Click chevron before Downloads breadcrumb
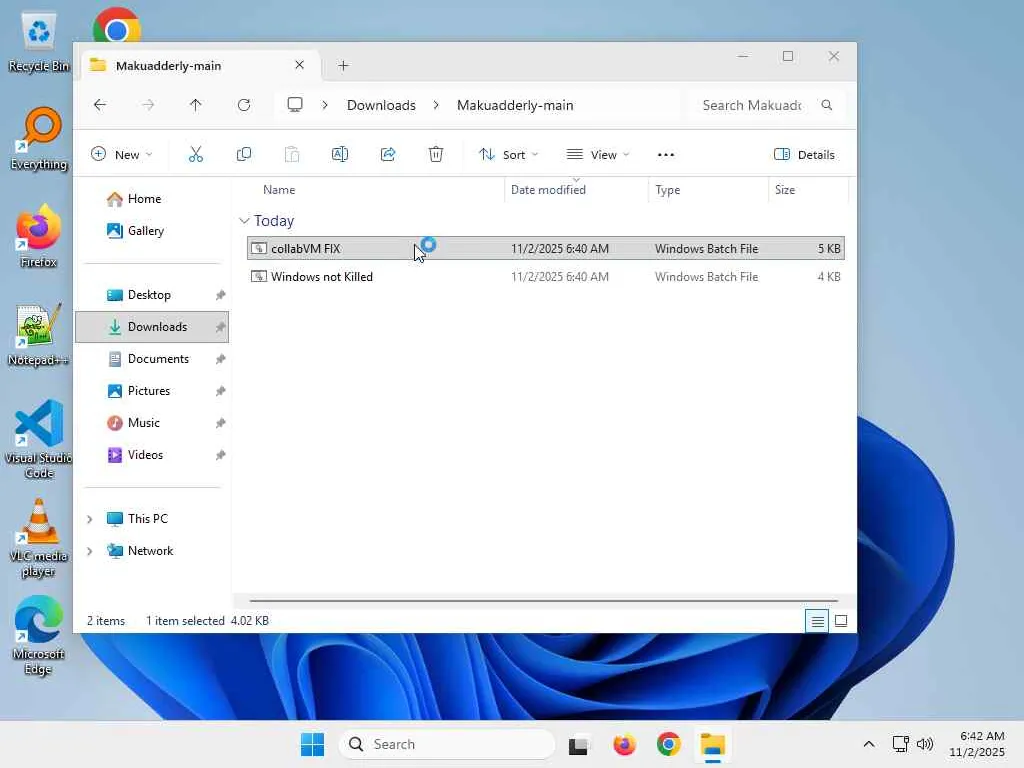 (x=325, y=105)
